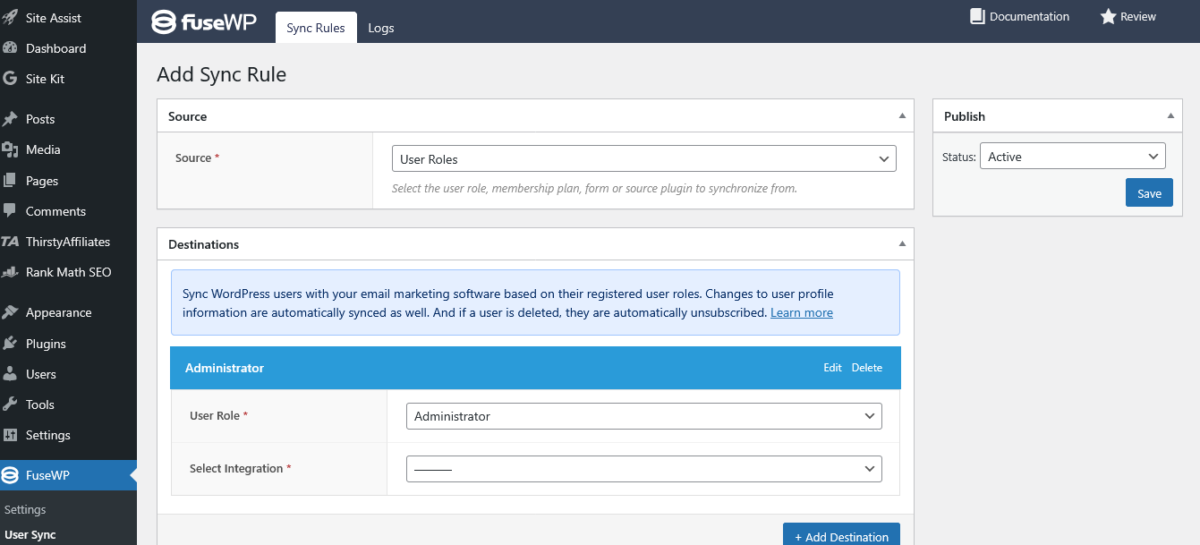The height and width of the screenshot is (545, 1200).
Task: Click the Dashboard gauge icon in sidebar
Action: pos(10,48)
